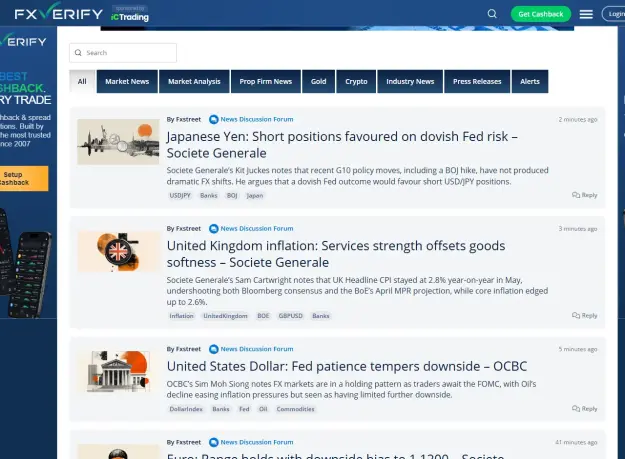Click the forum icon on US Dollar article
Image resolution: width=625 pixels, height=459 pixels.
(x=214, y=349)
